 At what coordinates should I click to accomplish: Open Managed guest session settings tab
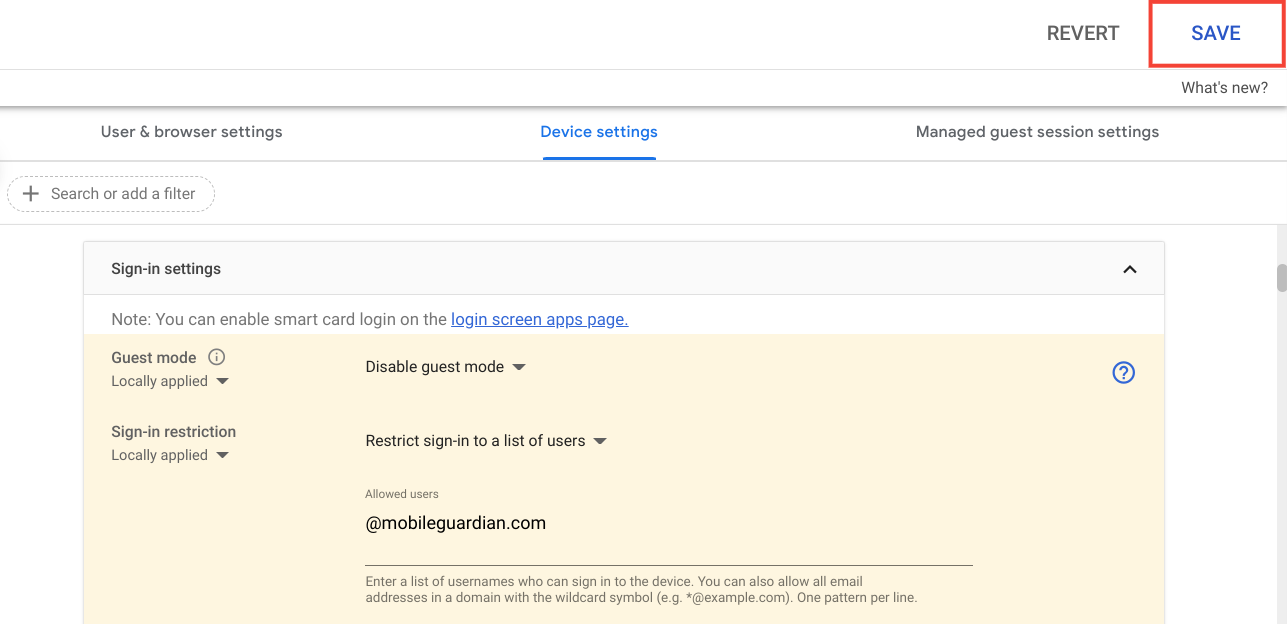point(1037,132)
